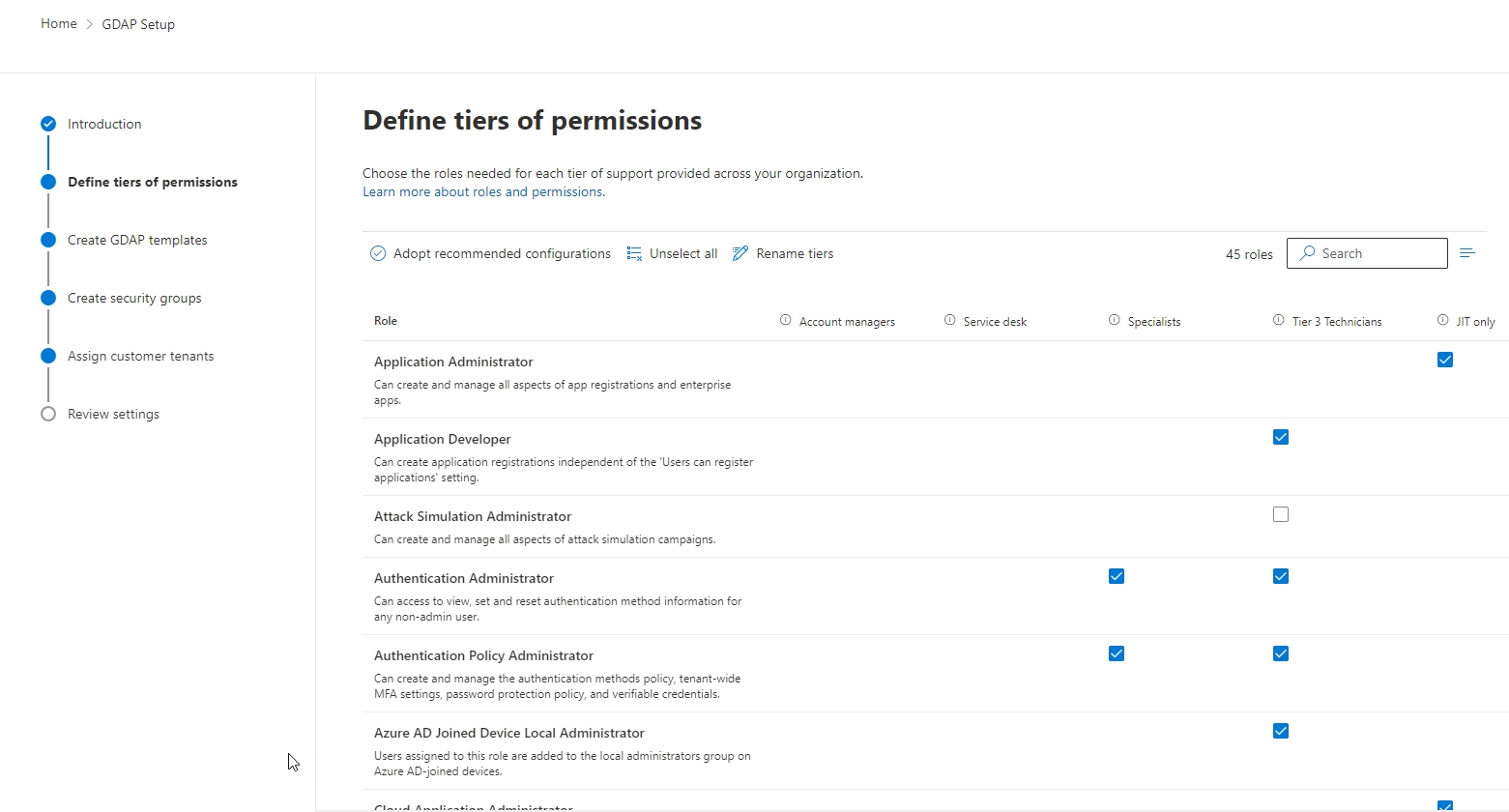The width and height of the screenshot is (1509, 812).
Task: Check Attack Simulation Administrator for Tier 3 Technicians
Action: coord(1281,514)
